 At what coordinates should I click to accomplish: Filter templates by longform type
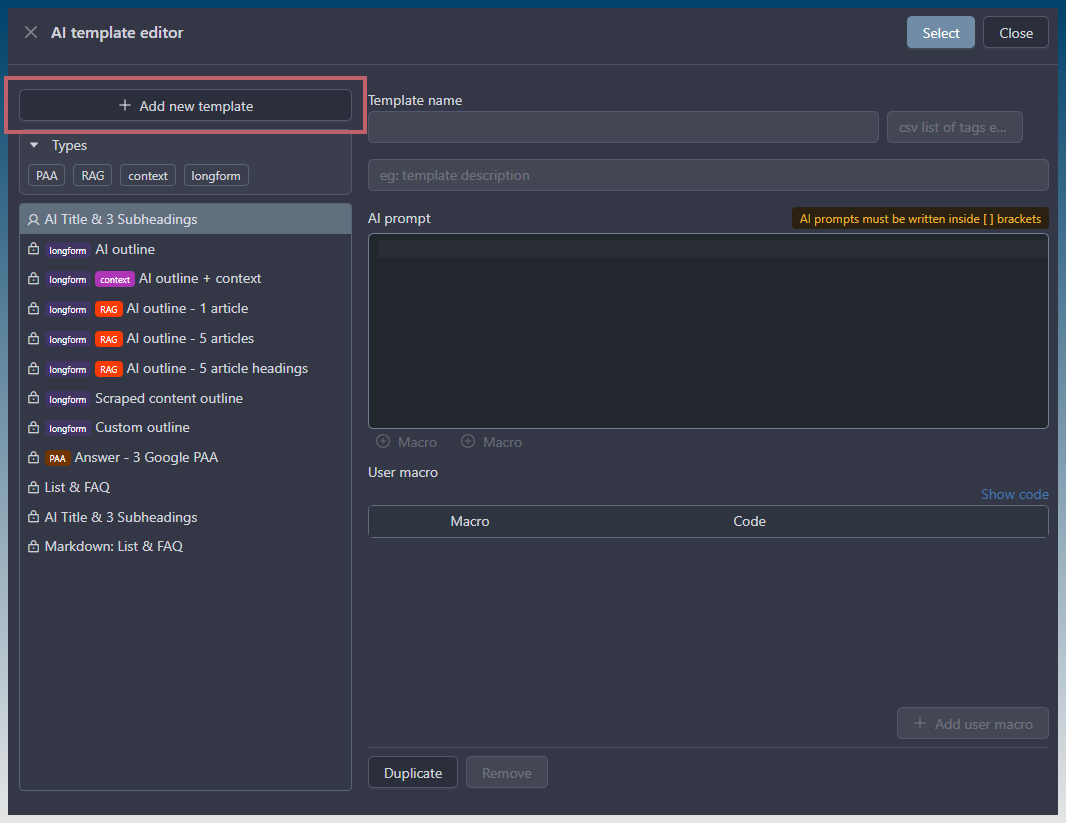216,175
